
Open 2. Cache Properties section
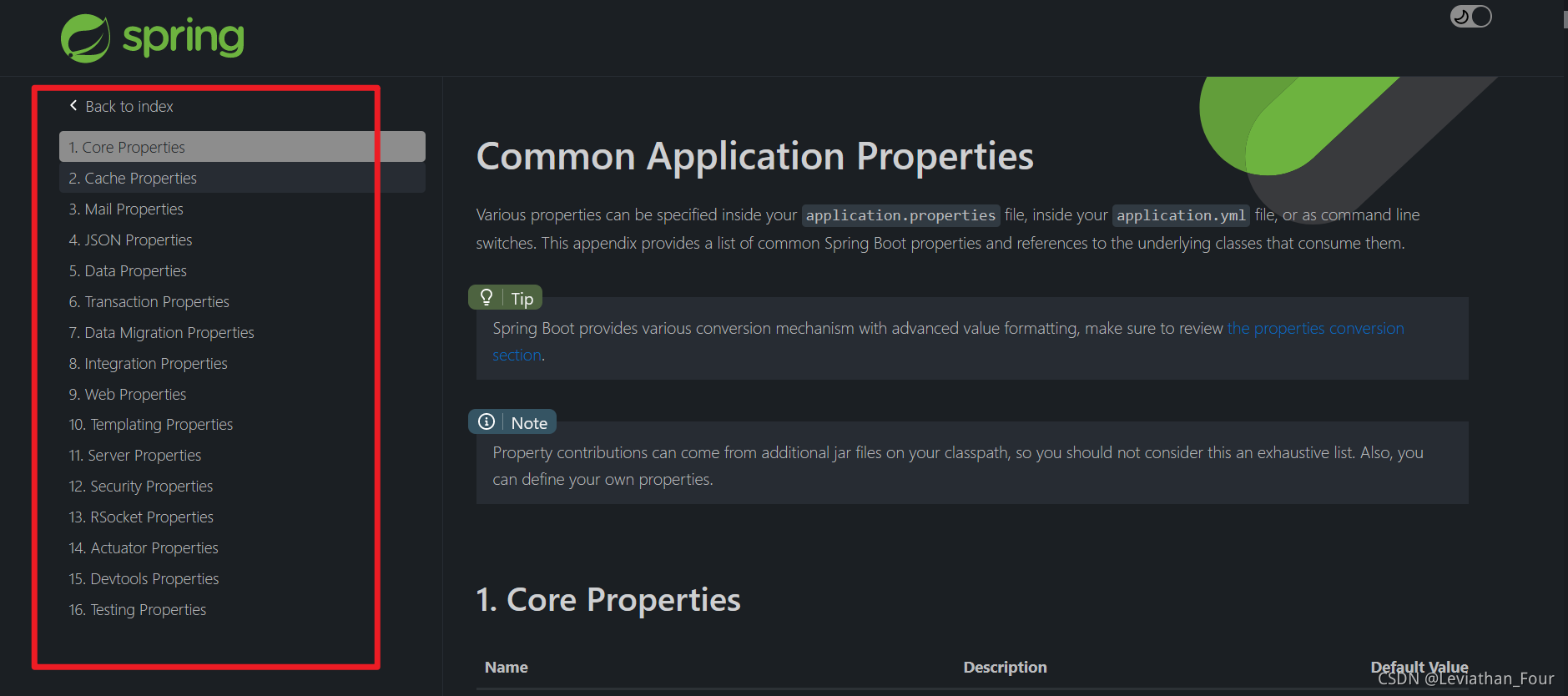[x=242, y=178]
